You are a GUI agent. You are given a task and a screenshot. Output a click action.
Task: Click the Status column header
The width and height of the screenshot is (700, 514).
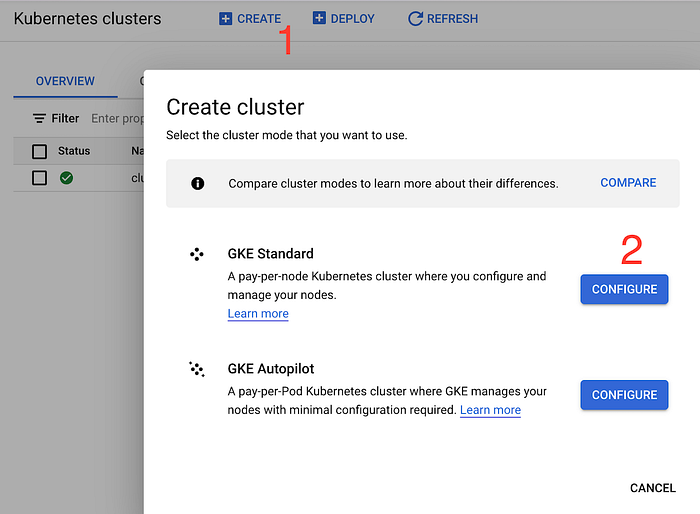click(x=74, y=151)
